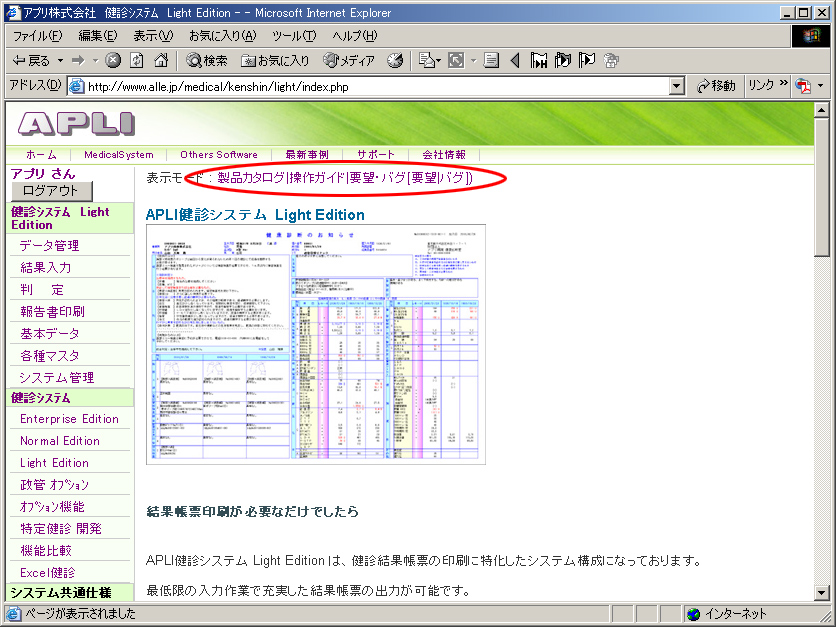Click the History toolbar icon
Image resolution: width=836 pixels, height=627 pixels.
395,61
